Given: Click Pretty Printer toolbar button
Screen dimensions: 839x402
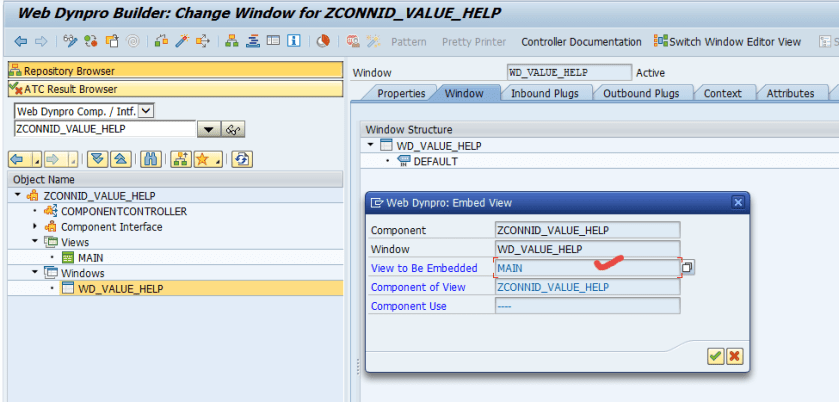Looking at the screenshot, I should (x=474, y=42).
